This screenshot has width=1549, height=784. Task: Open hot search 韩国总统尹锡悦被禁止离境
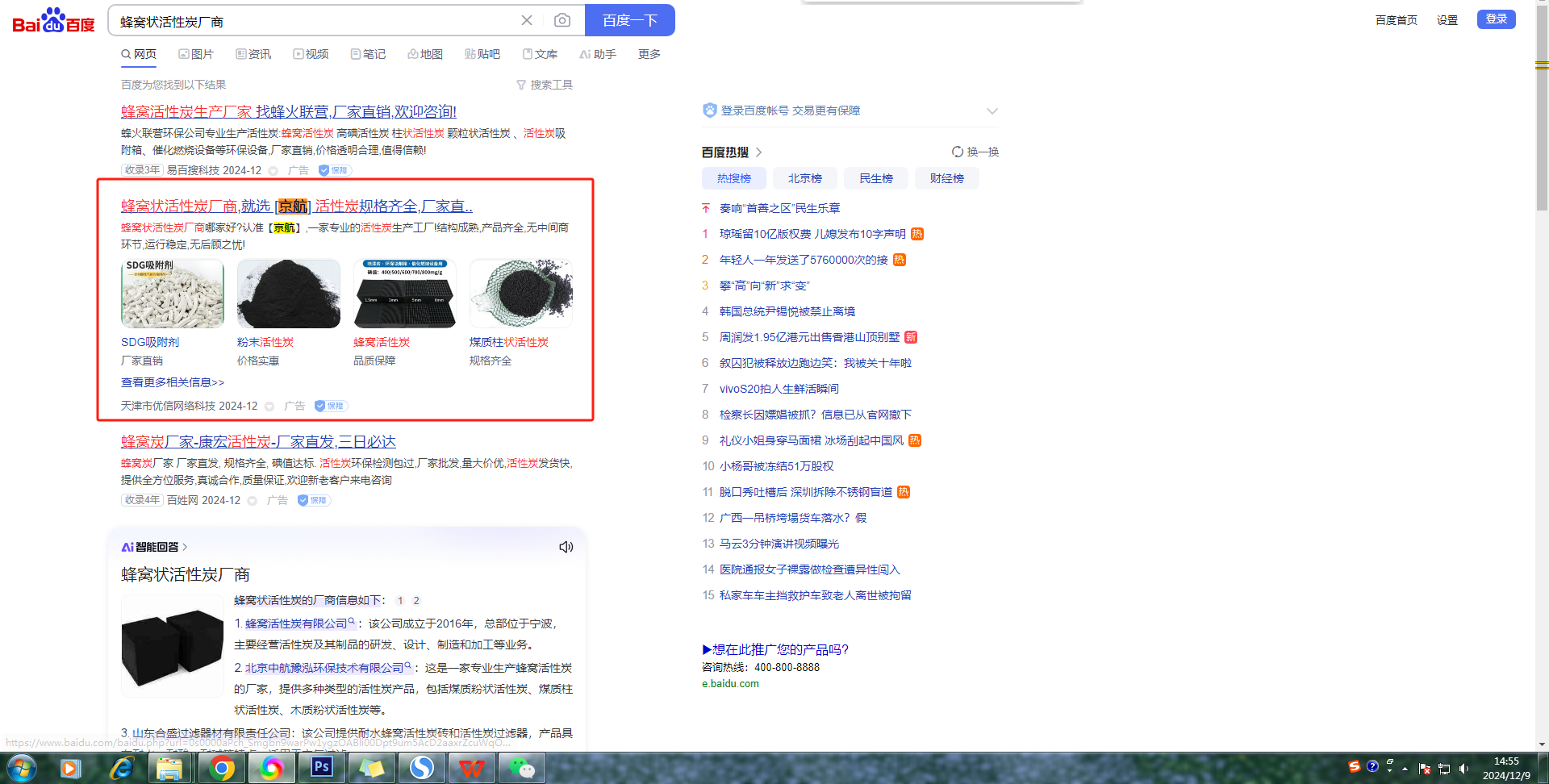(787, 311)
